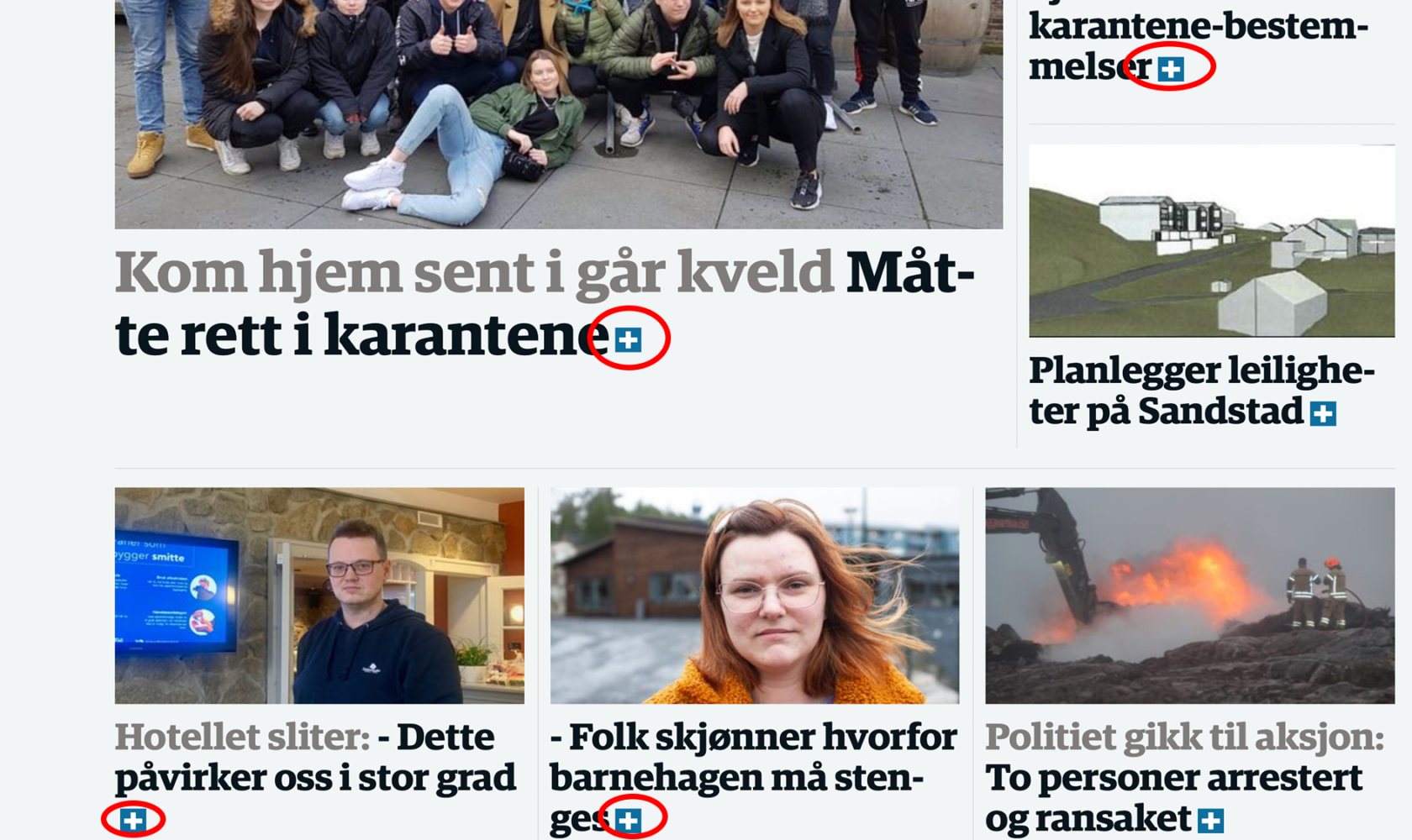Open photo of man in hotel lobby
This screenshot has height=840, width=1412.
point(319,596)
